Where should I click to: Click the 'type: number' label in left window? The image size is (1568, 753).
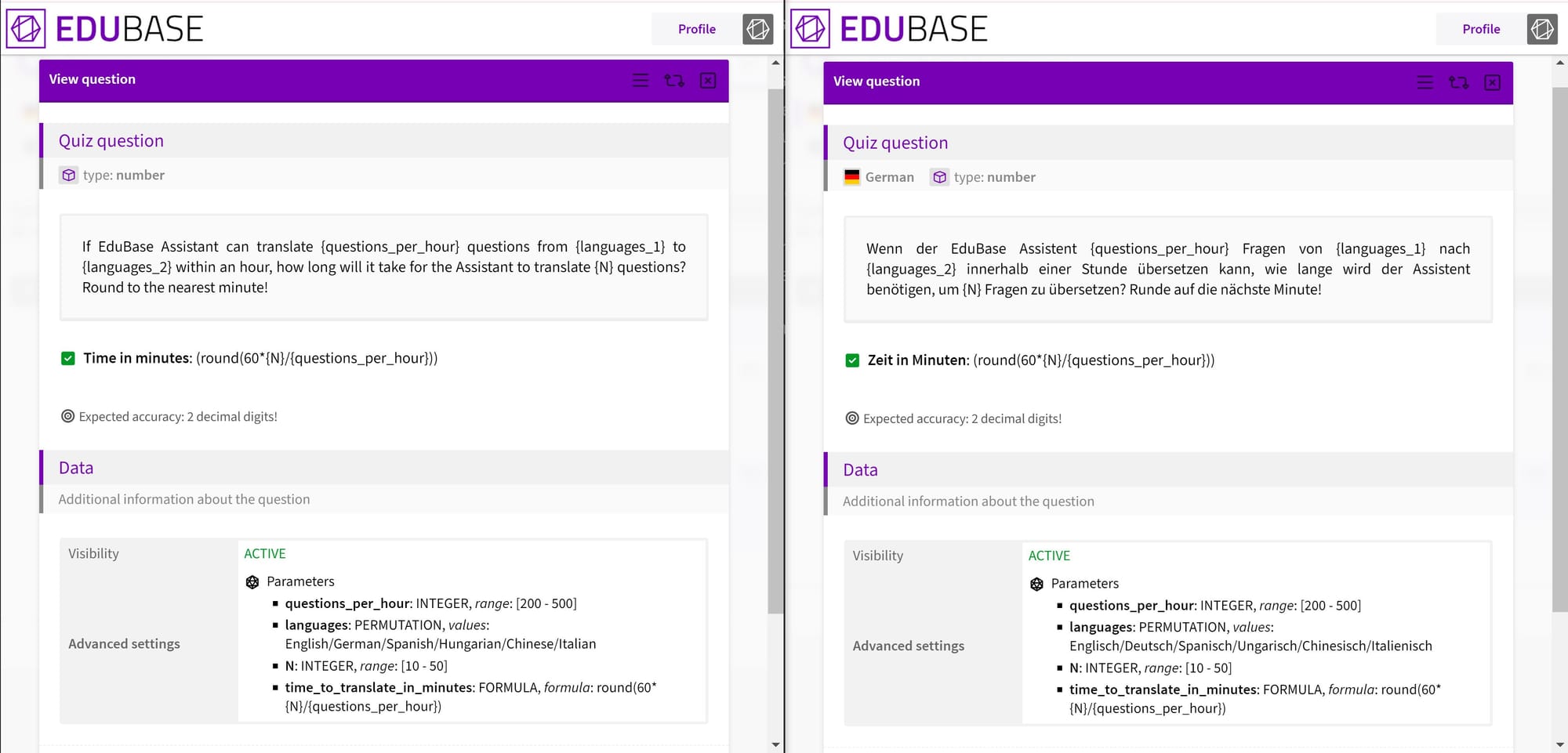click(x=124, y=176)
